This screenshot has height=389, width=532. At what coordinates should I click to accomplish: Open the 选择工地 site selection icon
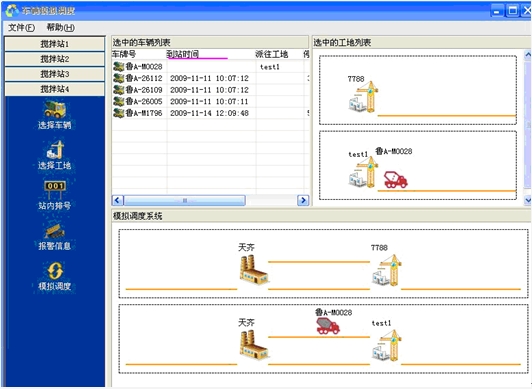[55, 155]
